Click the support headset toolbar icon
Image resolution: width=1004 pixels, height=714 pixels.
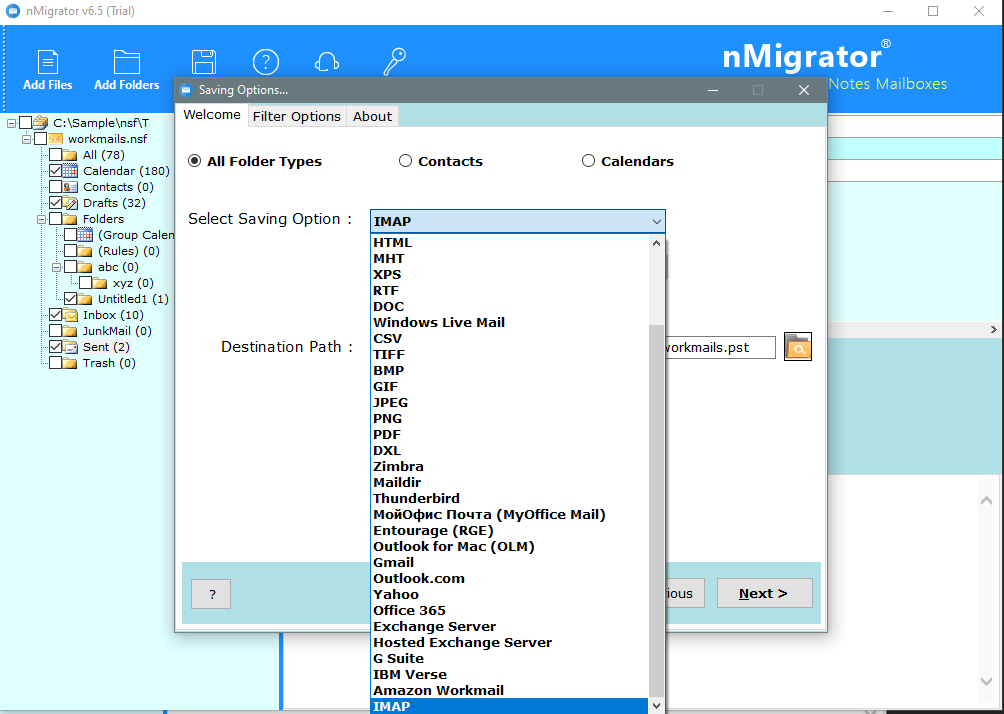tap(327, 62)
